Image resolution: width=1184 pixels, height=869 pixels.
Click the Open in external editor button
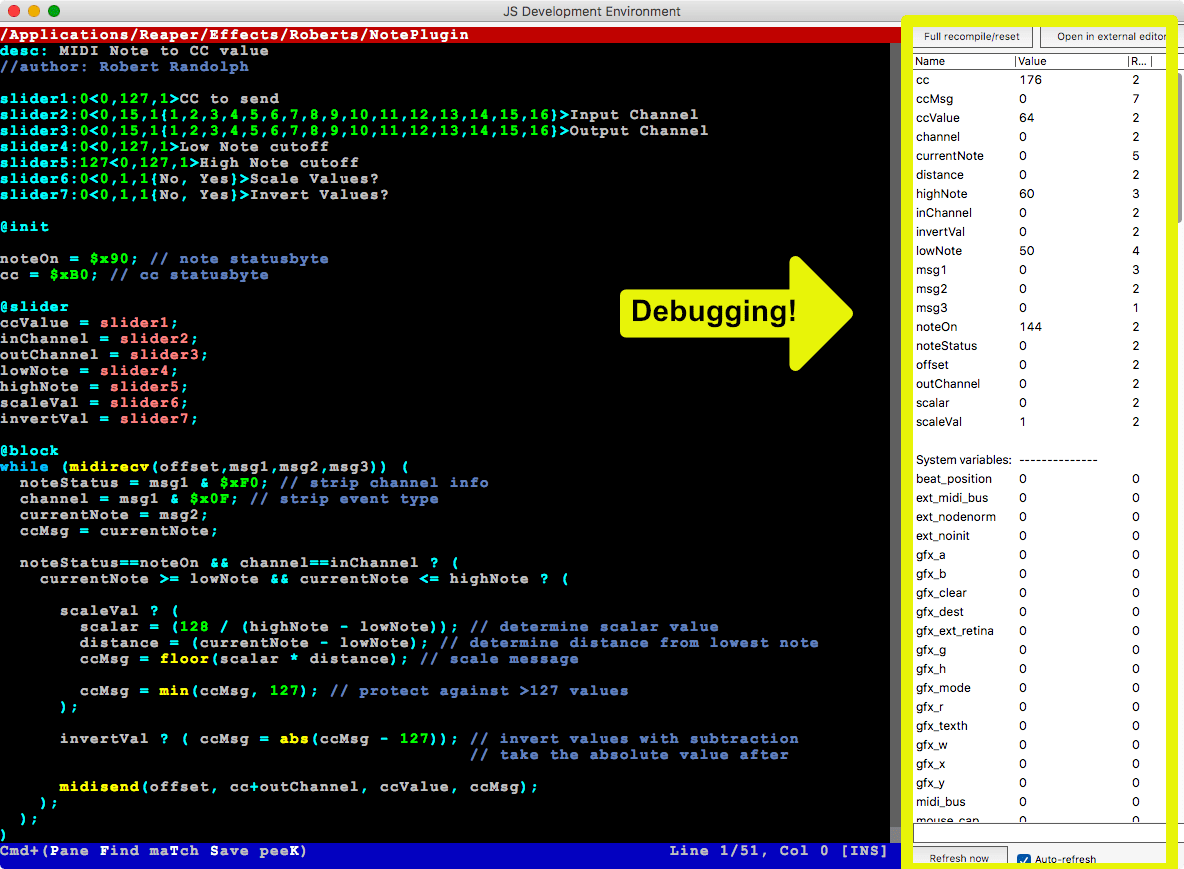[1105, 36]
